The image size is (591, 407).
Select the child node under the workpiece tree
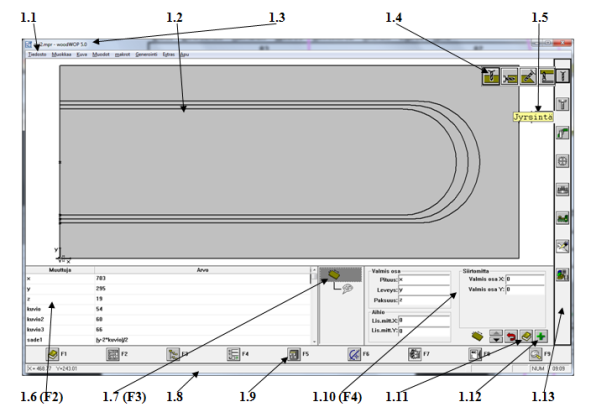tap(348, 289)
